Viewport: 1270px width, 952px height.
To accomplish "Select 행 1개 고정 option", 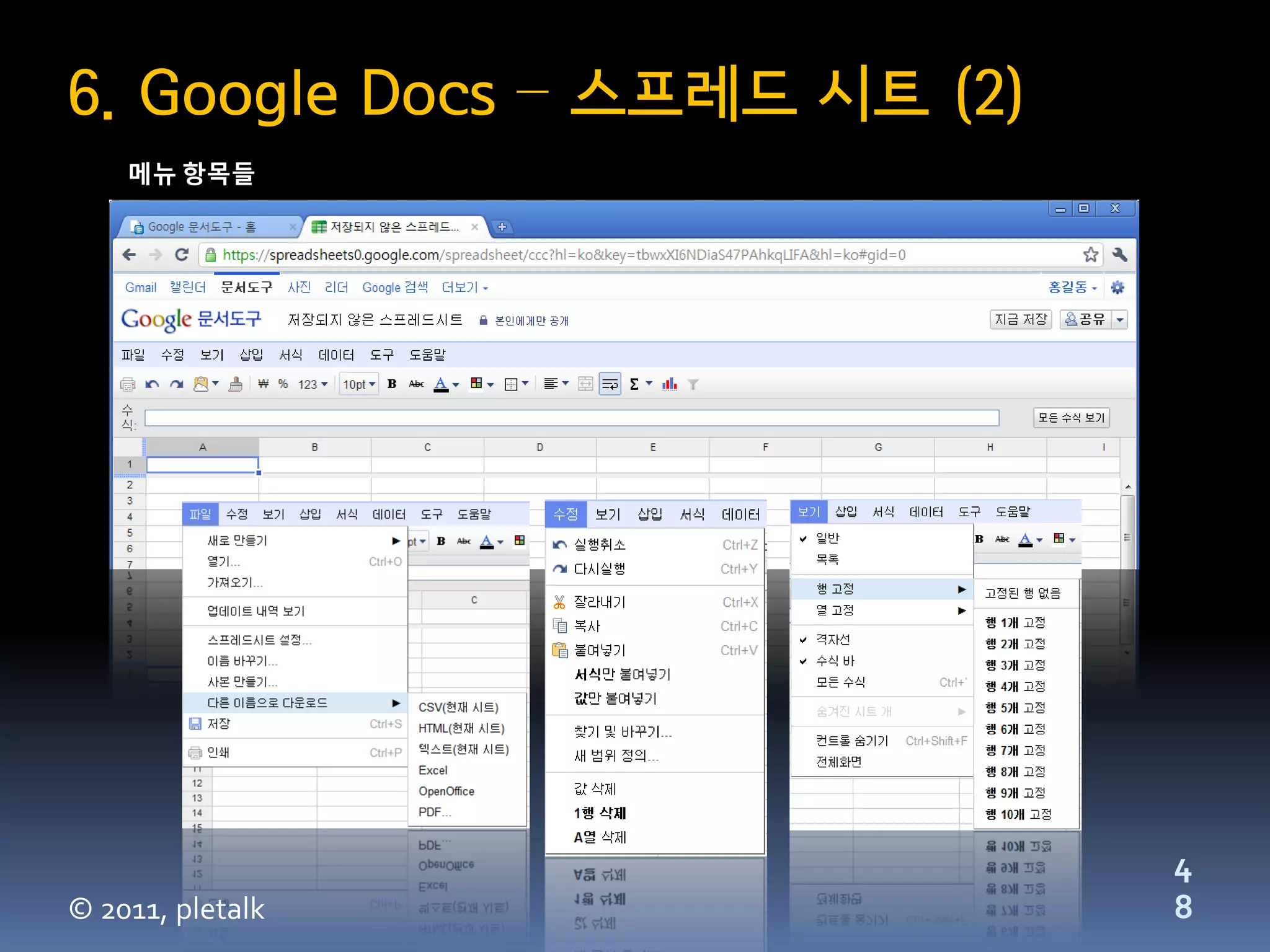I will pyautogui.click(x=1015, y=622).
